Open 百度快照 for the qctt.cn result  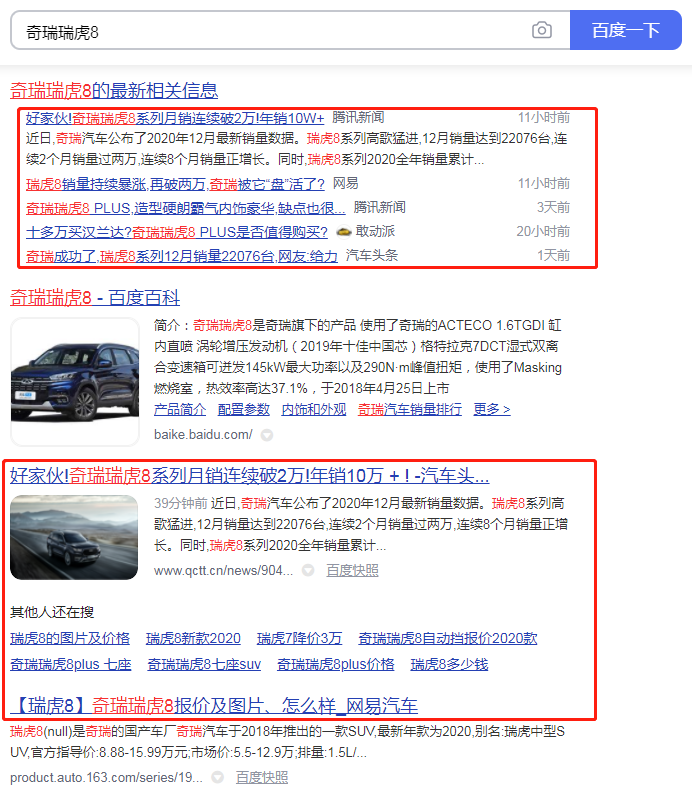pos(352,570)
